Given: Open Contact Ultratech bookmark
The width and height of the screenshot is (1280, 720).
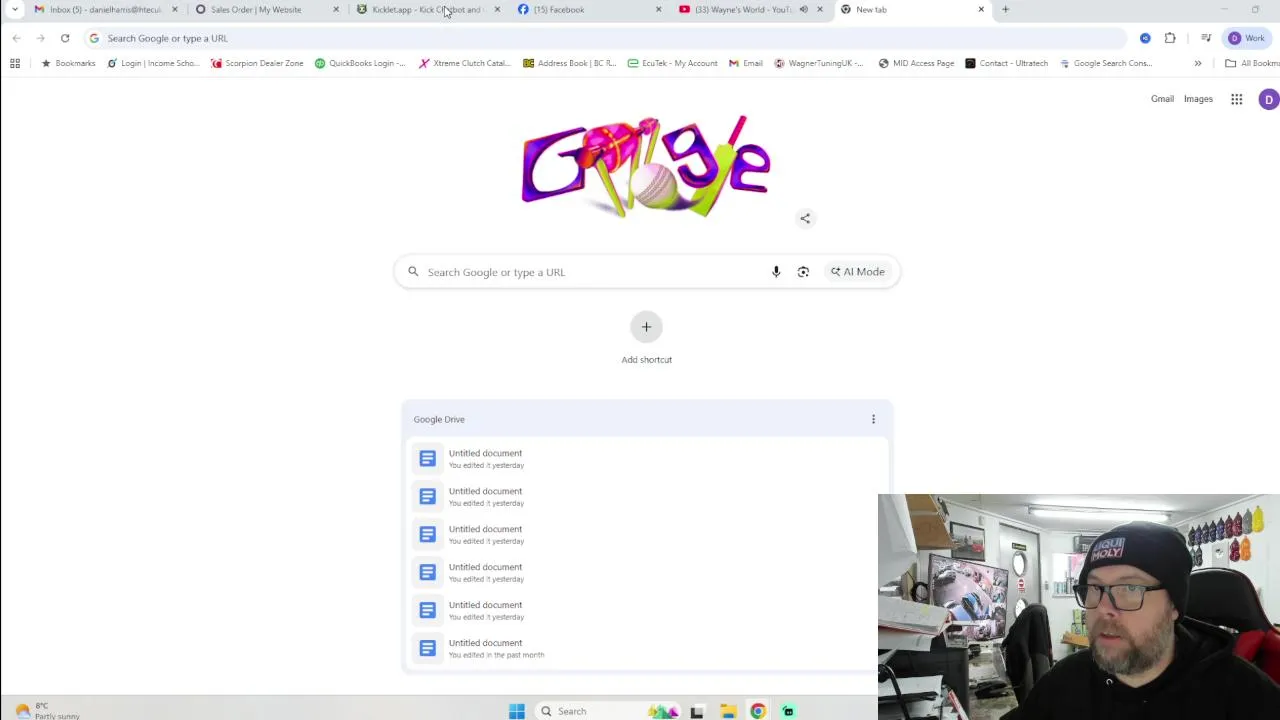Looking at the screenshot, I should [1006, 63].
